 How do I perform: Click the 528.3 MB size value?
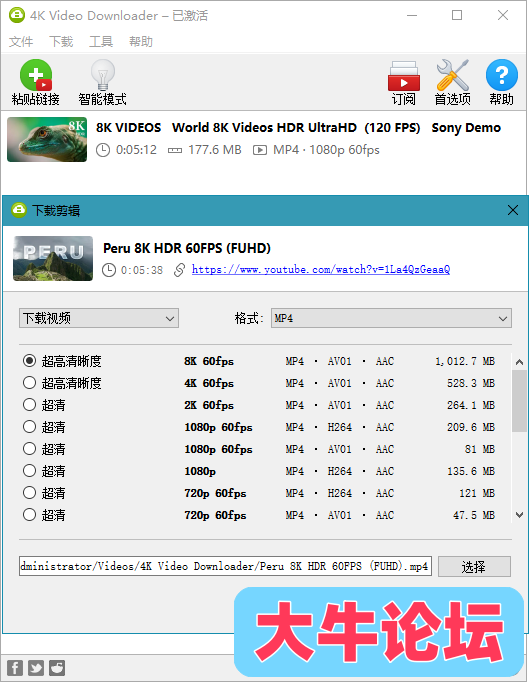[x=471, y=383]
